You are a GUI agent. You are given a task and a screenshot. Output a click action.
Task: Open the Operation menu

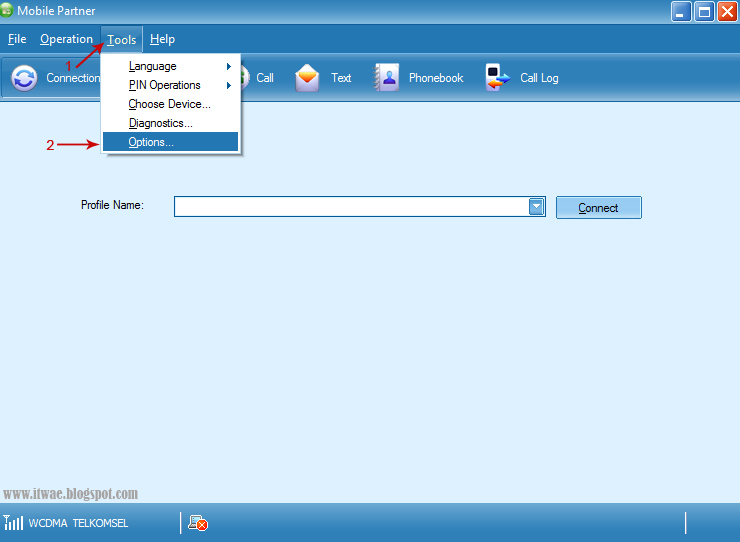point(66,39)
